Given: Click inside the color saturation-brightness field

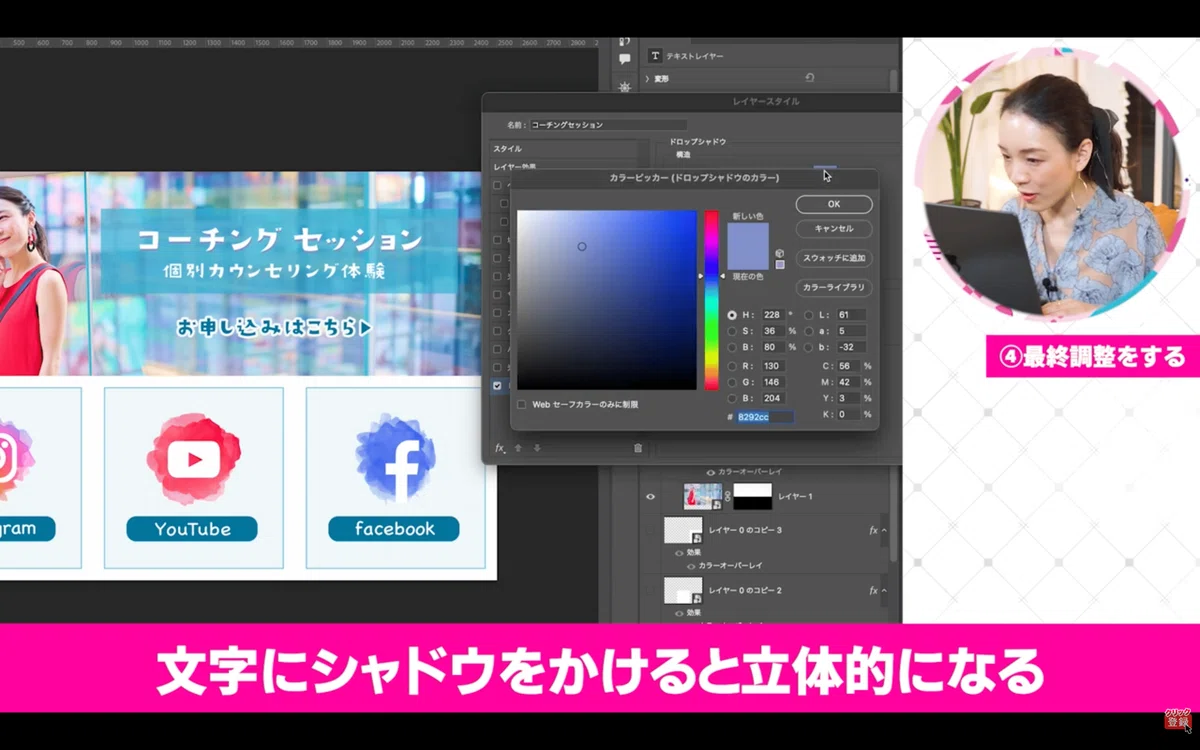Looking at the screenshot, I should click(607, 300).
